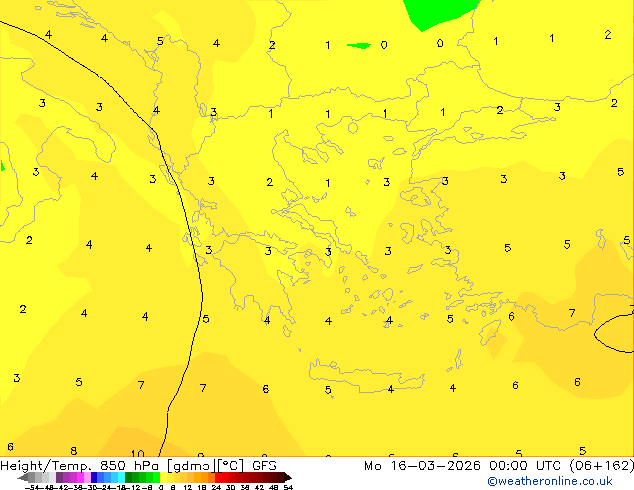Click the 'Height/Temp. 850 hPa' map title

(x=79, y=466)
